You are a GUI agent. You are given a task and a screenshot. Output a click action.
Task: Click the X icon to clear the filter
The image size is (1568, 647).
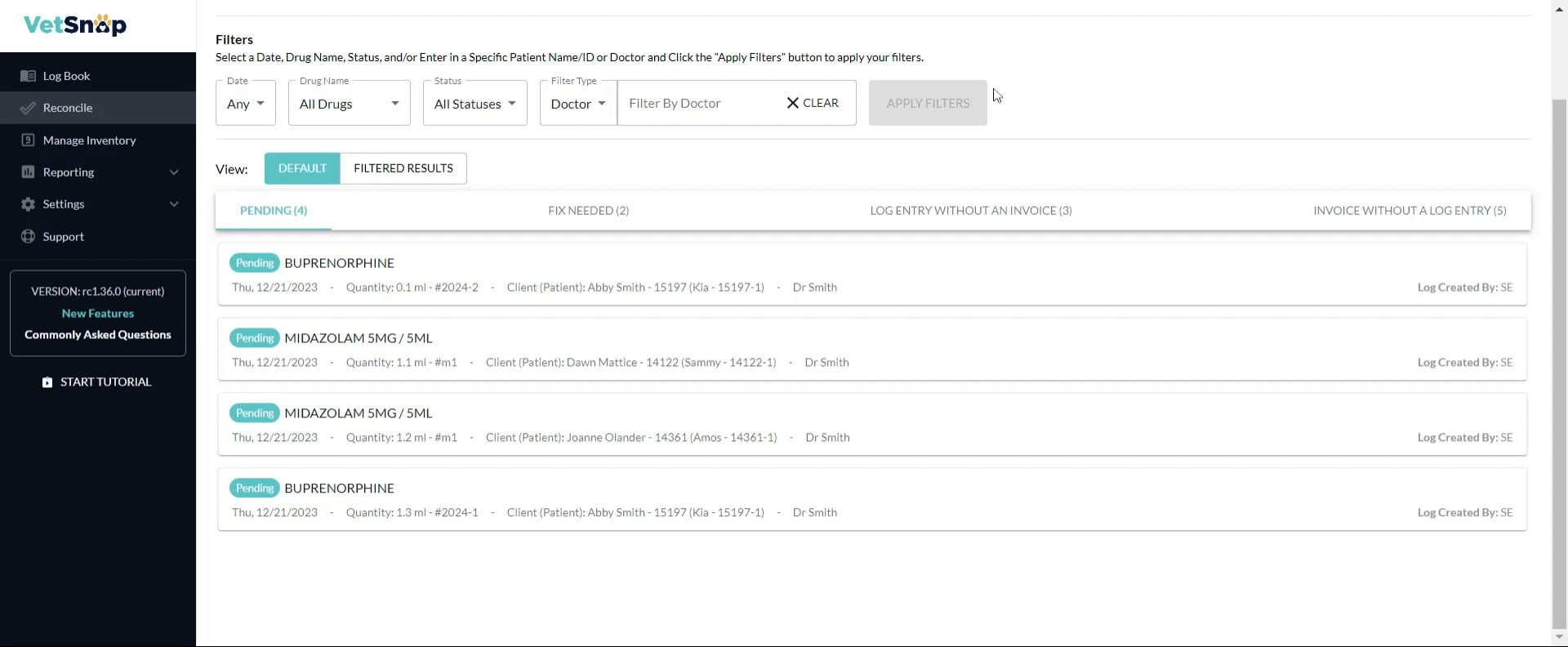coord(792,103)
